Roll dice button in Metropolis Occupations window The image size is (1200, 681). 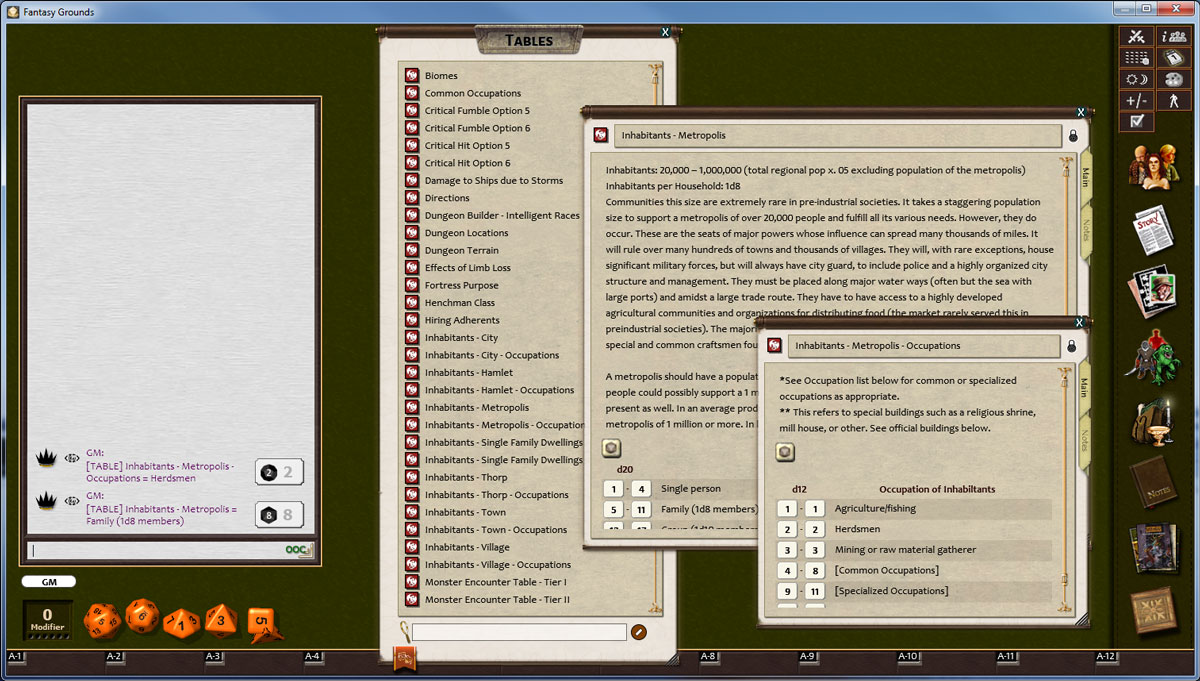click(x=786, y=453)
